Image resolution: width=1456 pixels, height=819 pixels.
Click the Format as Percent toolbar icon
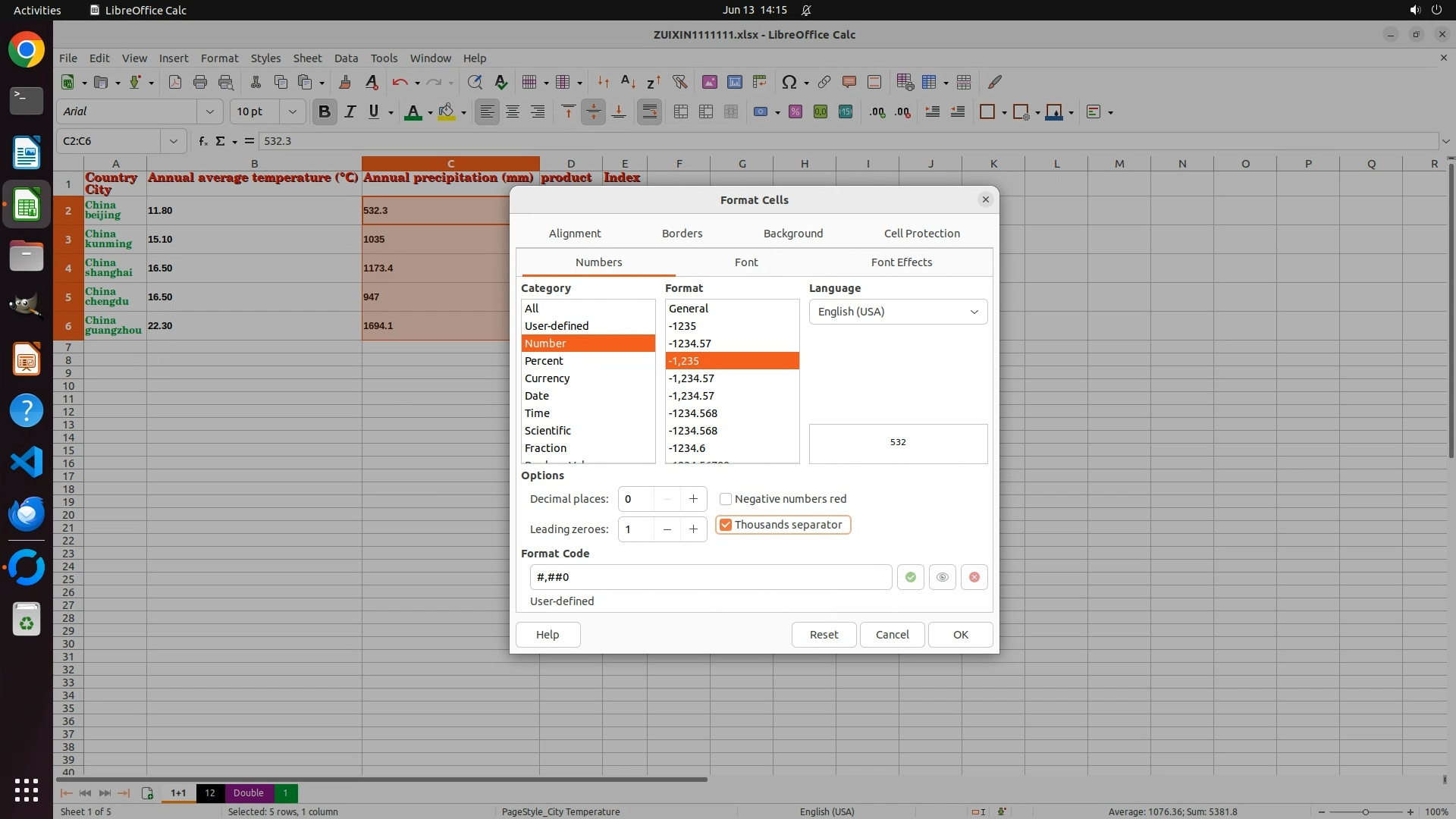pyautogui.click(x=795, y=112)
